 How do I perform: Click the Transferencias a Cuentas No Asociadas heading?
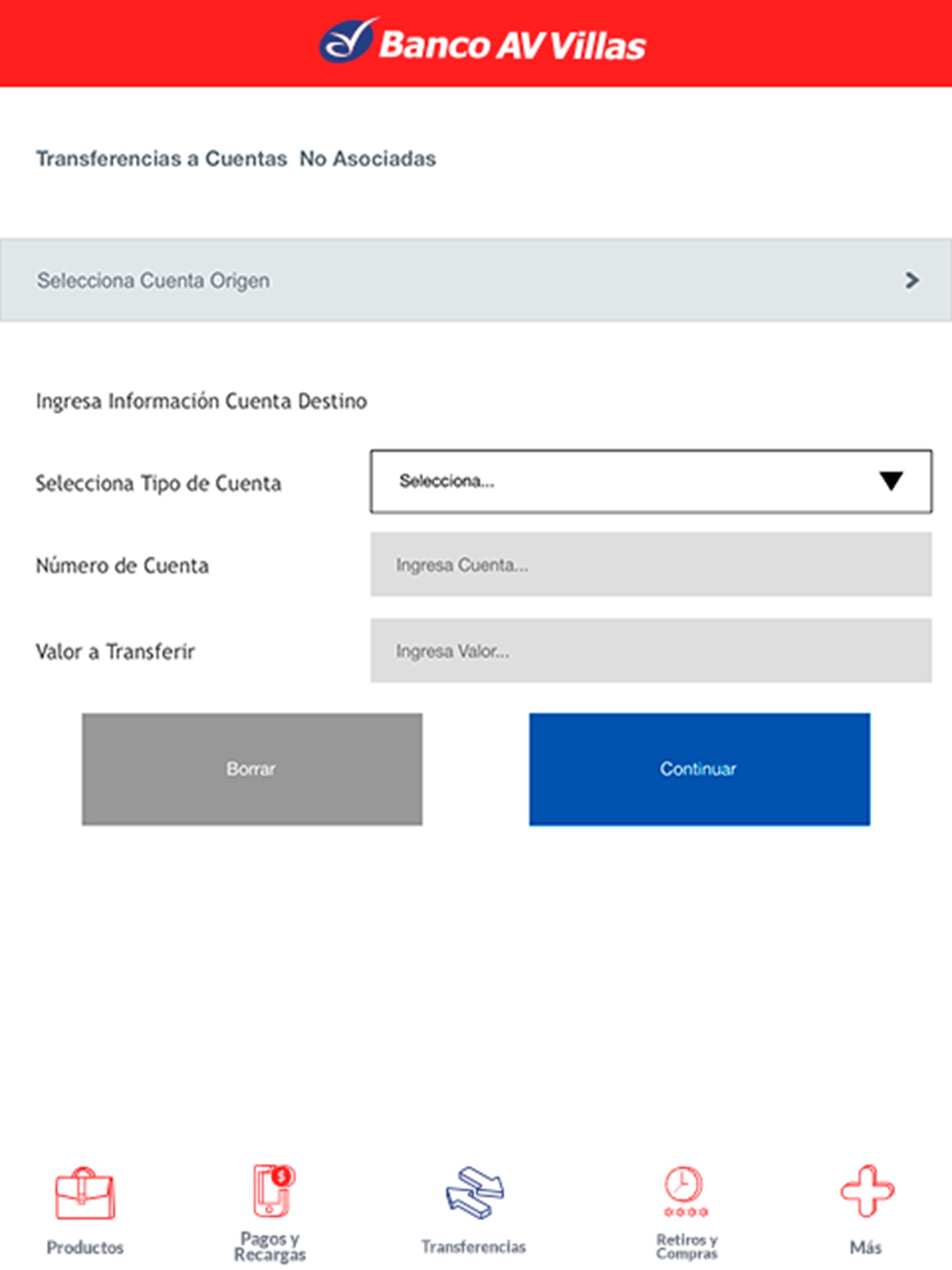click(x=236, y=159)
